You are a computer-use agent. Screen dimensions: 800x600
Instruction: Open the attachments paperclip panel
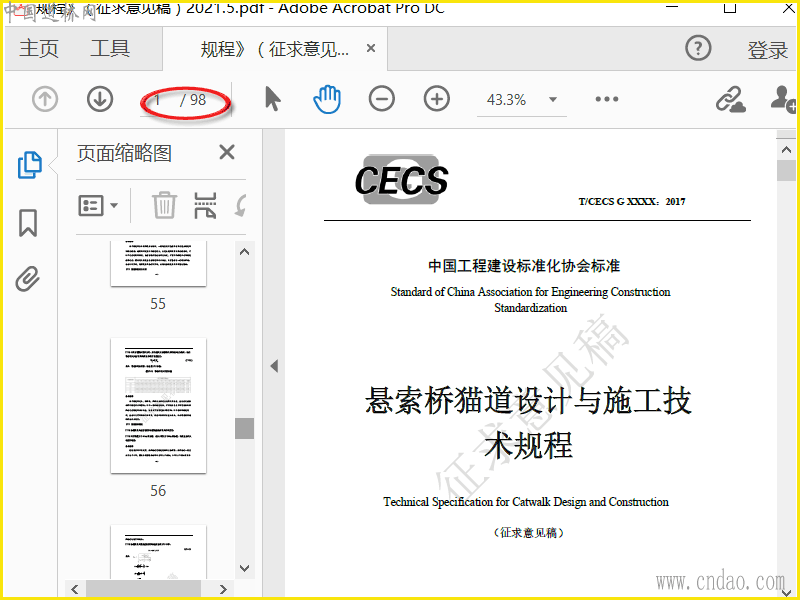pos(28,279)
